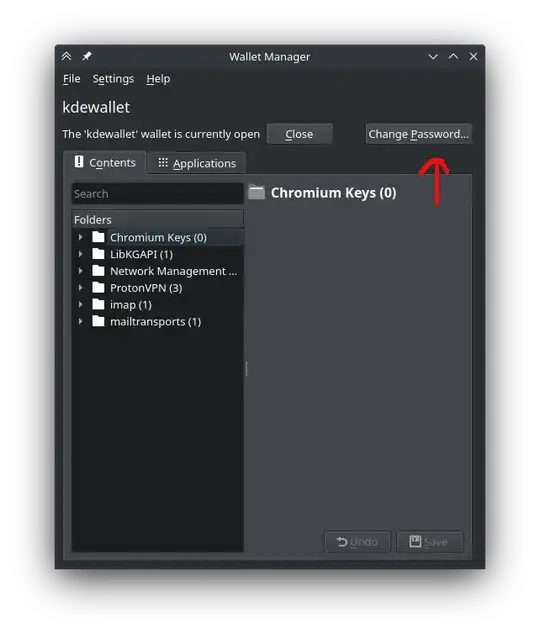Click the 'Chromium Keys (0)' heading in right pane

click(x=333, y=193)
